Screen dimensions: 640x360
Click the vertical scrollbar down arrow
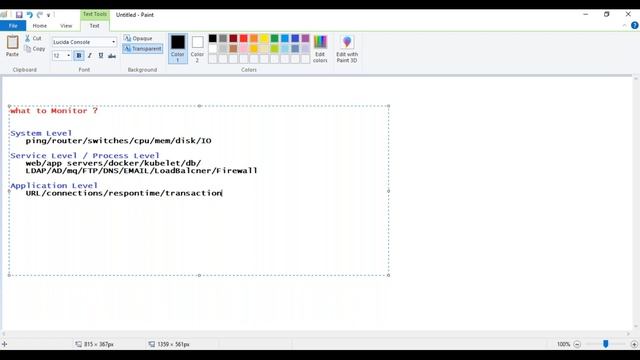[x=636, y=327]
